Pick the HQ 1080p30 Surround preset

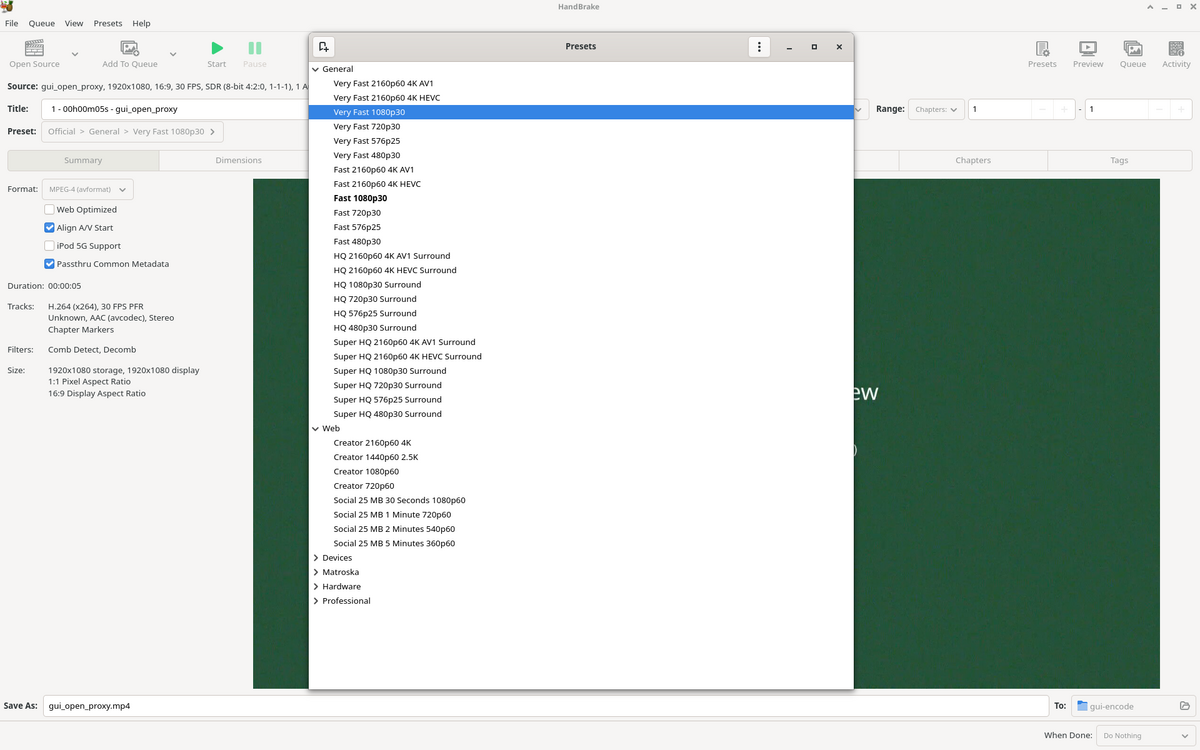pos(378,285)
